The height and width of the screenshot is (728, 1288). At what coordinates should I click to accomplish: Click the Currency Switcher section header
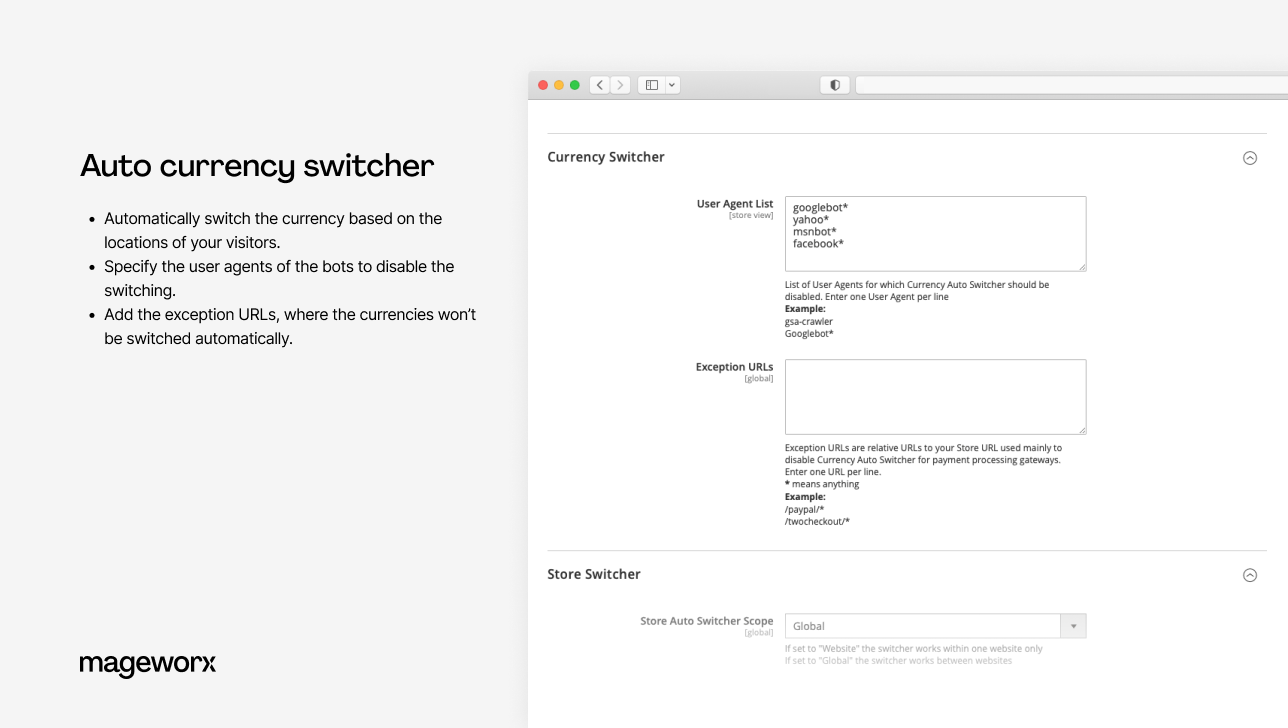click(x=605, y=157)
